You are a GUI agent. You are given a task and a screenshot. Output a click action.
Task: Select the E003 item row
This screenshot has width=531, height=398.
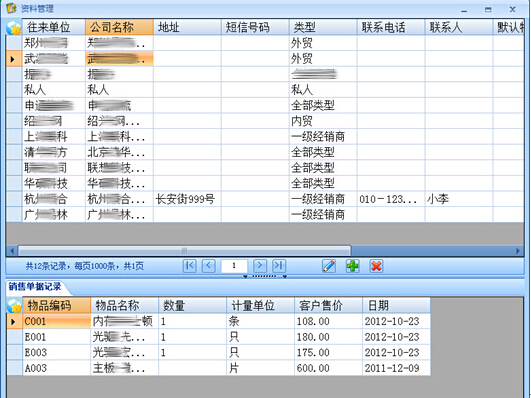(x=218, y=352)
